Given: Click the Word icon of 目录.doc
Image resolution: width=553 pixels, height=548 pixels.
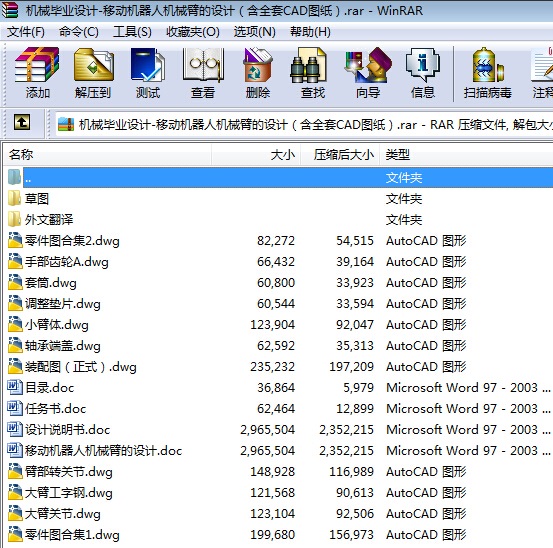Looking at the screenshot, I should tap(15, 387).
